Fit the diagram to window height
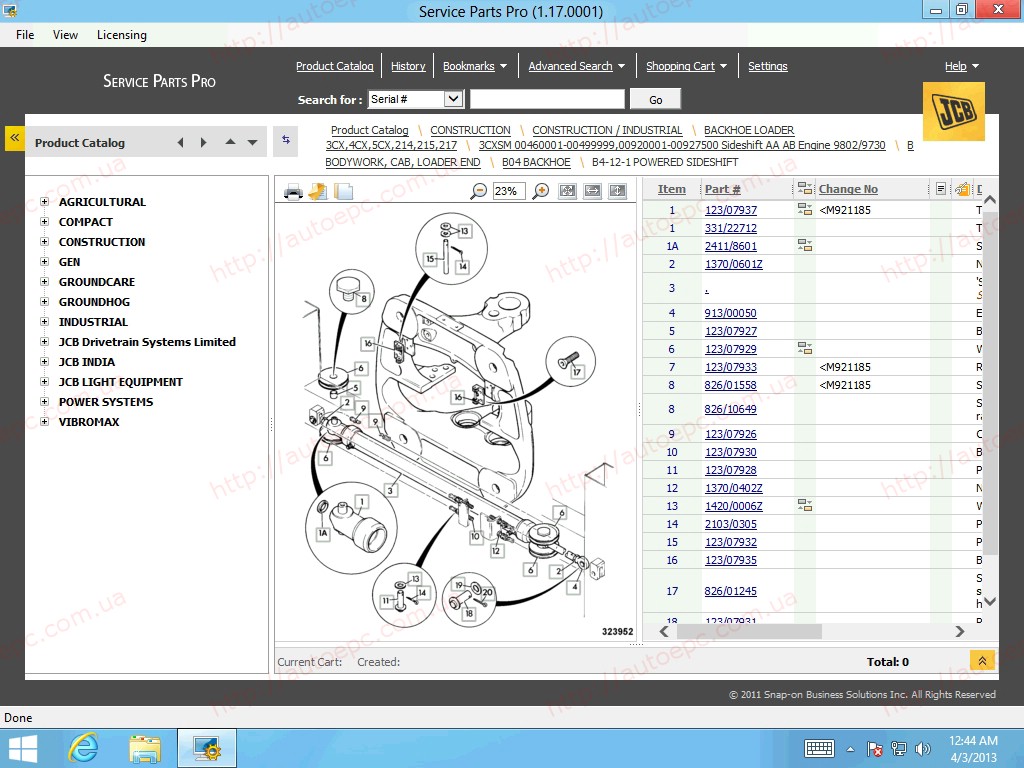Image resolution: width=1024 pixels, height=768 pixels. (x=617, y=191)
